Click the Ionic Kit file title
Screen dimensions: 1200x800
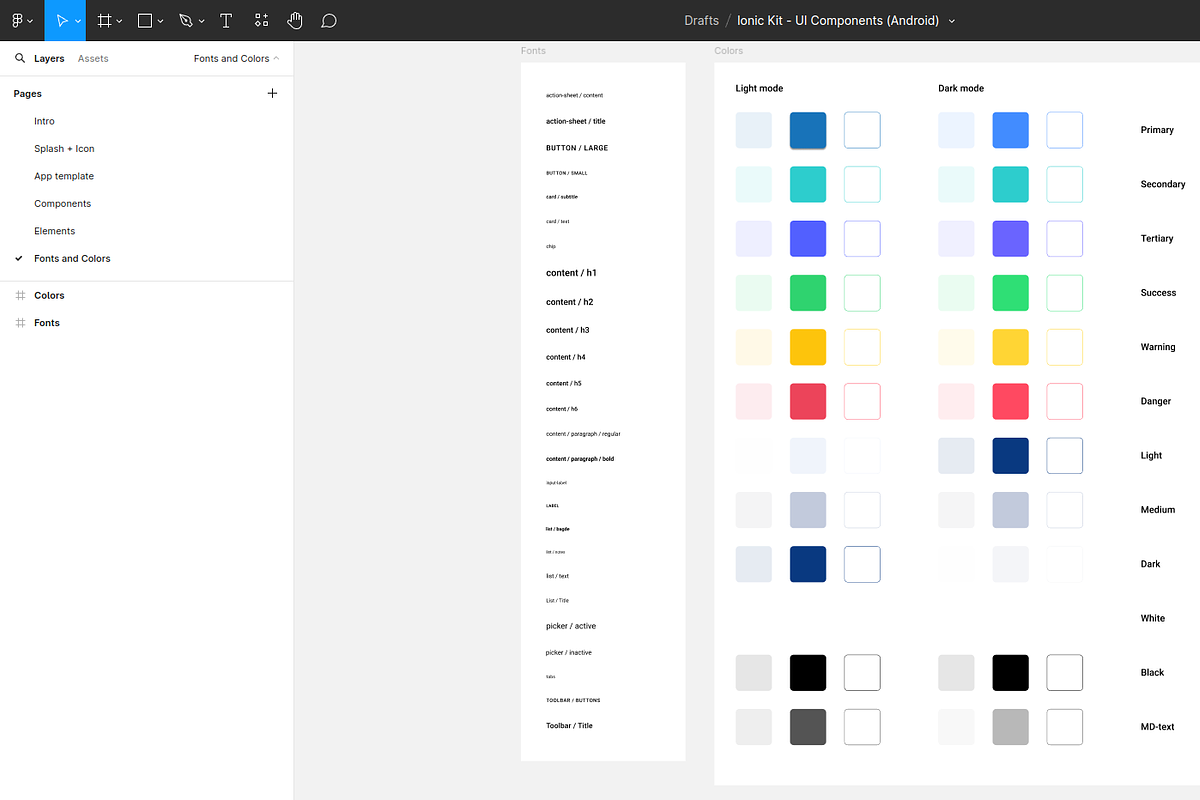click(x=838, y=20)
